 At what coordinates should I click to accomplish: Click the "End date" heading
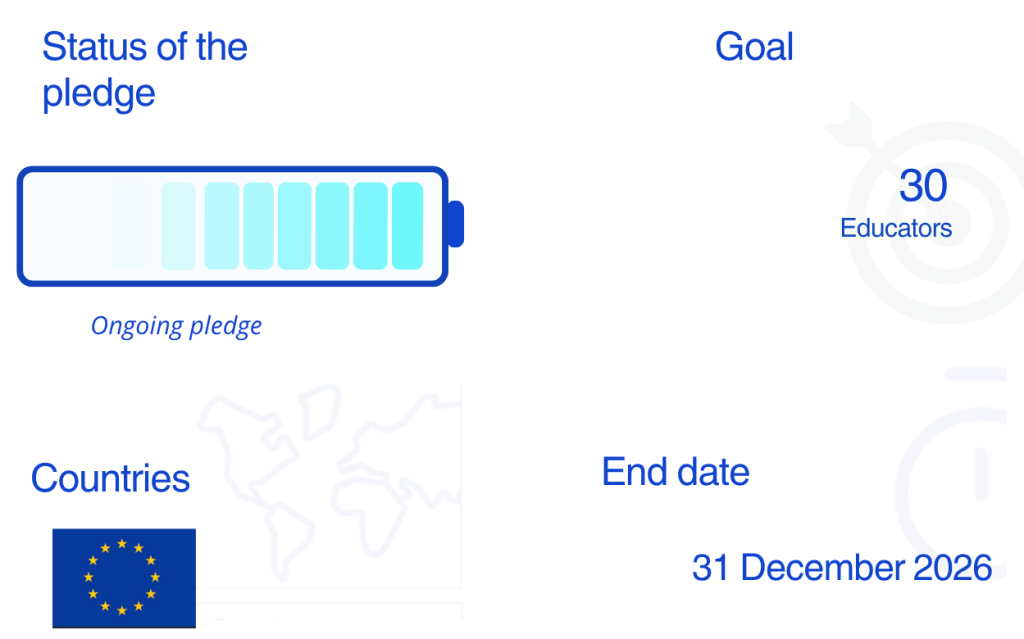click(675, 472)
